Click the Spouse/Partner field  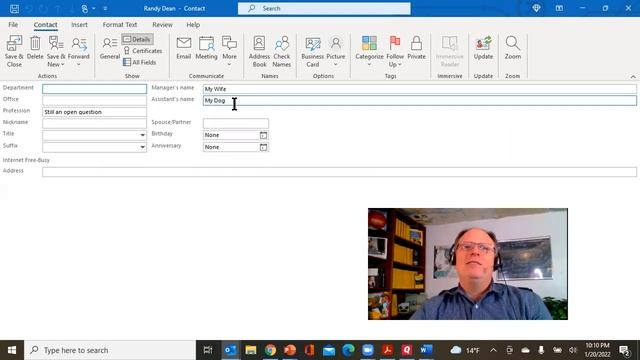[x=236, y=123]
